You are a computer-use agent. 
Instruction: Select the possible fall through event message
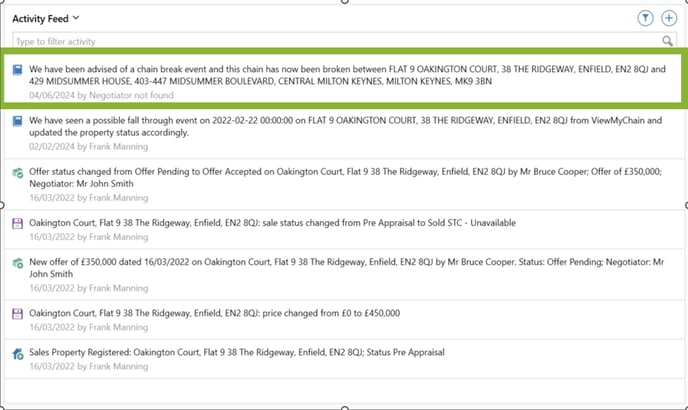click(x=345, y=126)
